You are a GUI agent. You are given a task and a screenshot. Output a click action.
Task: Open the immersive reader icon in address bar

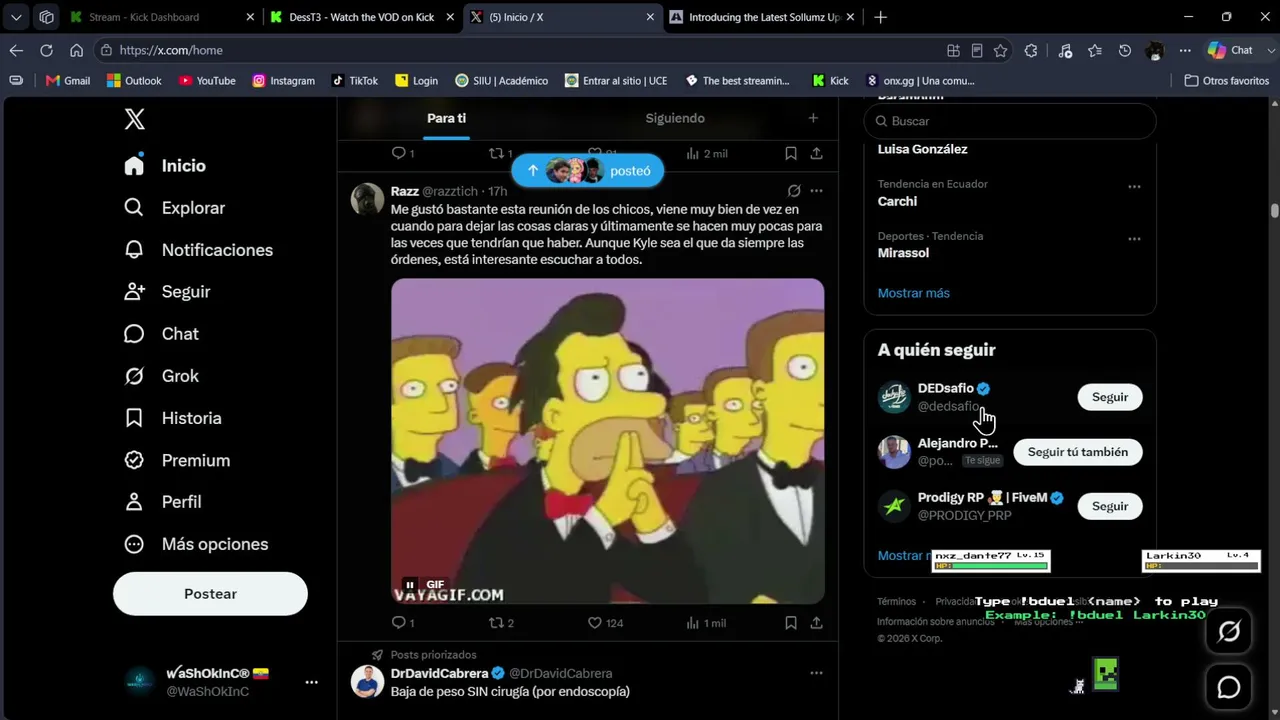point(977,50)
